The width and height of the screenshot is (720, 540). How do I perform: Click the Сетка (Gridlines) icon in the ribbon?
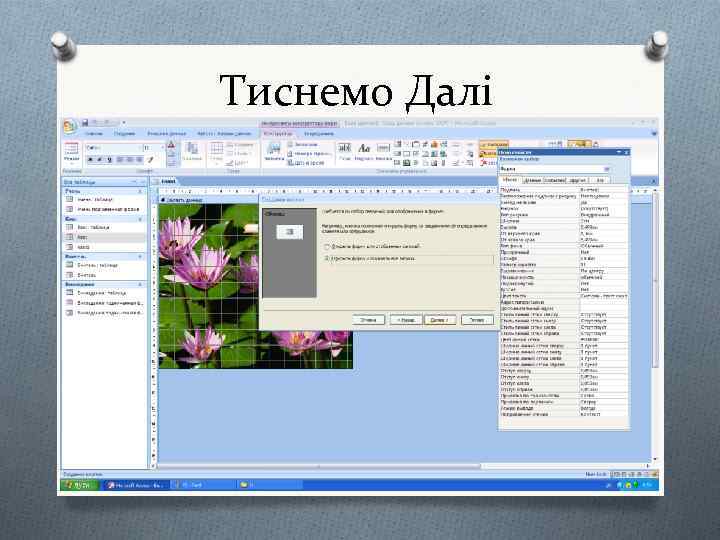point(216,152)
